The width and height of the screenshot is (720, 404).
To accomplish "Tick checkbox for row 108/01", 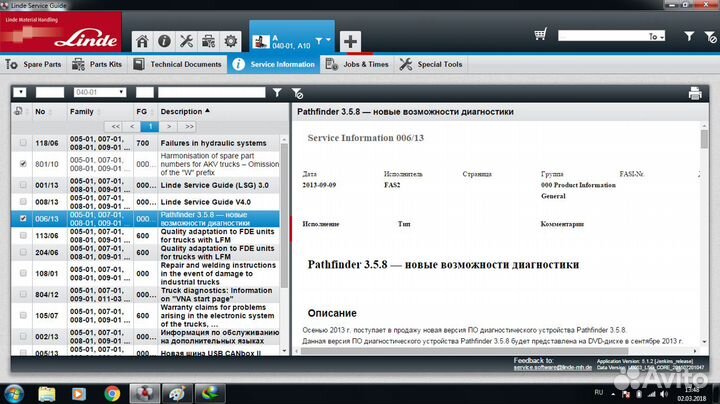I will coord(23,273).
